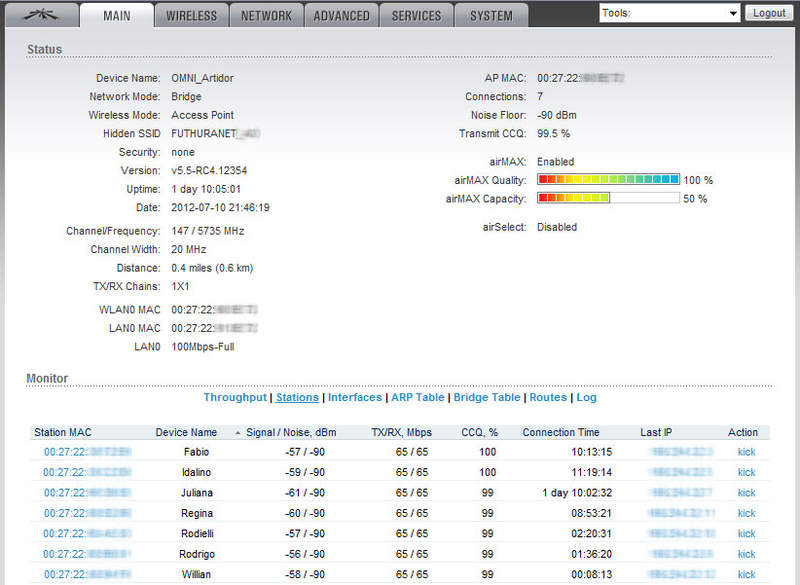Select the SERVICES tab
Viewport: 800px width, 585px height.
click(416, 16)
